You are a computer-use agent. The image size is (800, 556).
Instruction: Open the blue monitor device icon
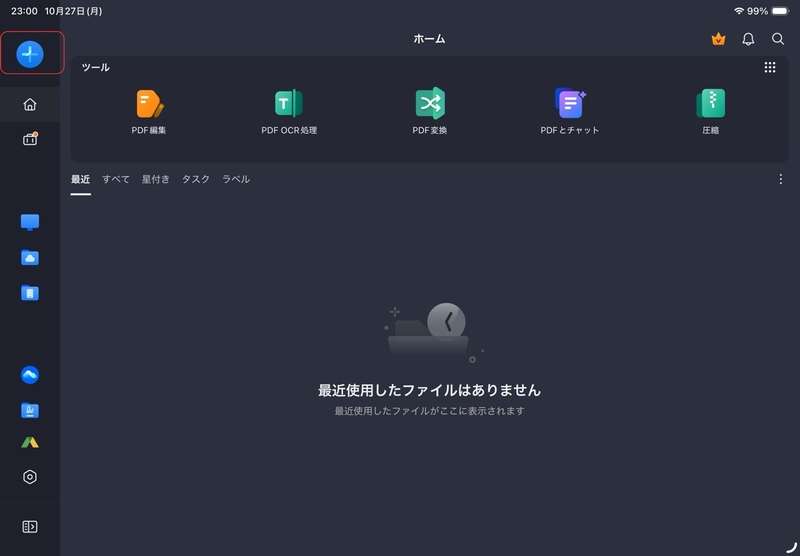[30, 222]
